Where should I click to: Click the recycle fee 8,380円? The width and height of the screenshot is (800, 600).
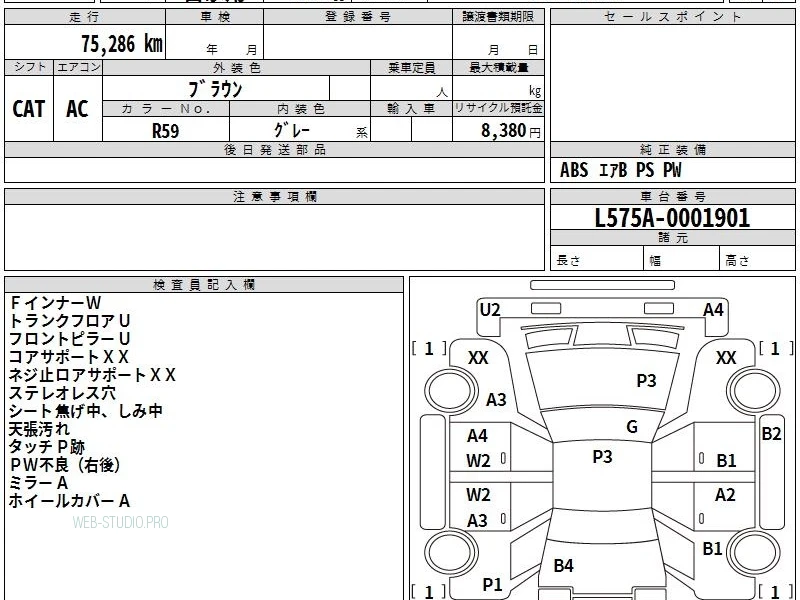tap(511, 131)
